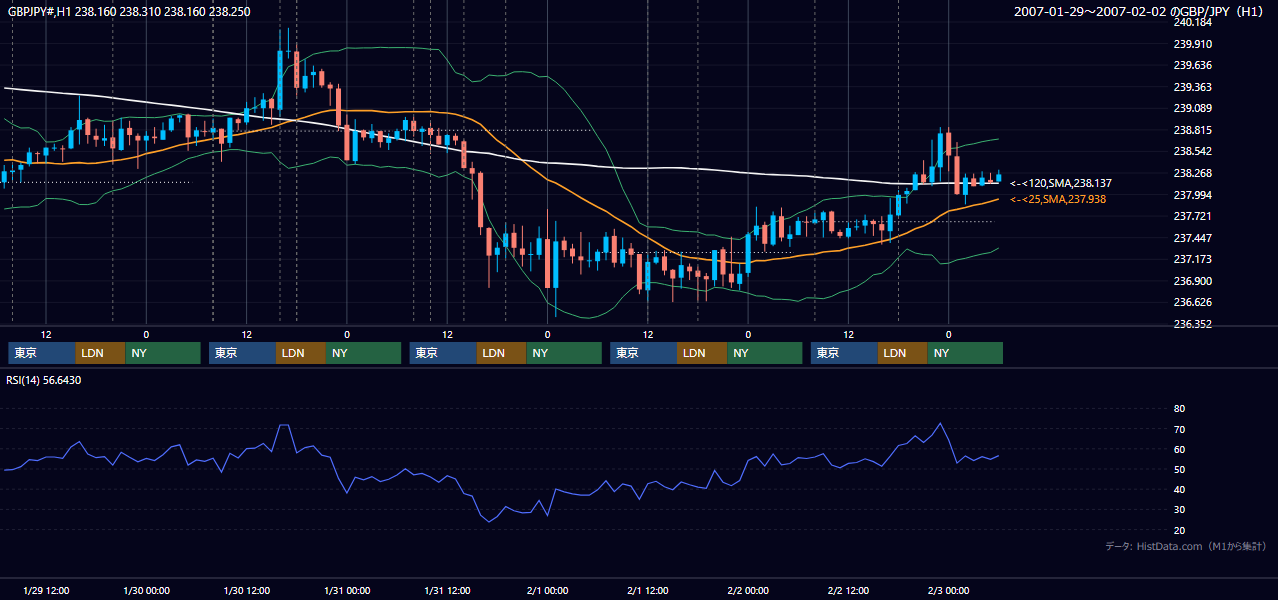The height and width of the screenshot is (600, 1278).
Task: Select the NY session block above 2/2 00:00
Action: pyautogui.click(x=765, y=353)
